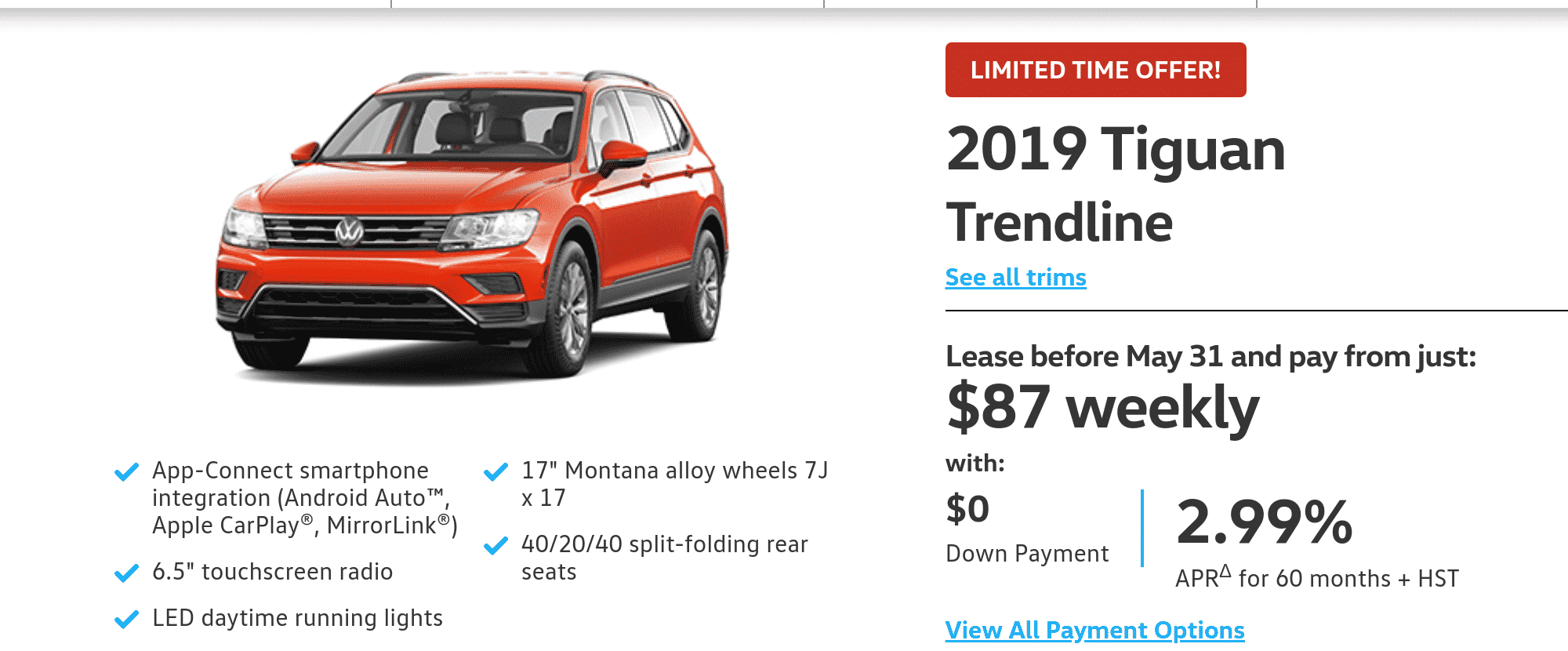The height and width of the screenshot is (651, 1568).
Task: Click the $87 weekly price text
Action: 1102,408
